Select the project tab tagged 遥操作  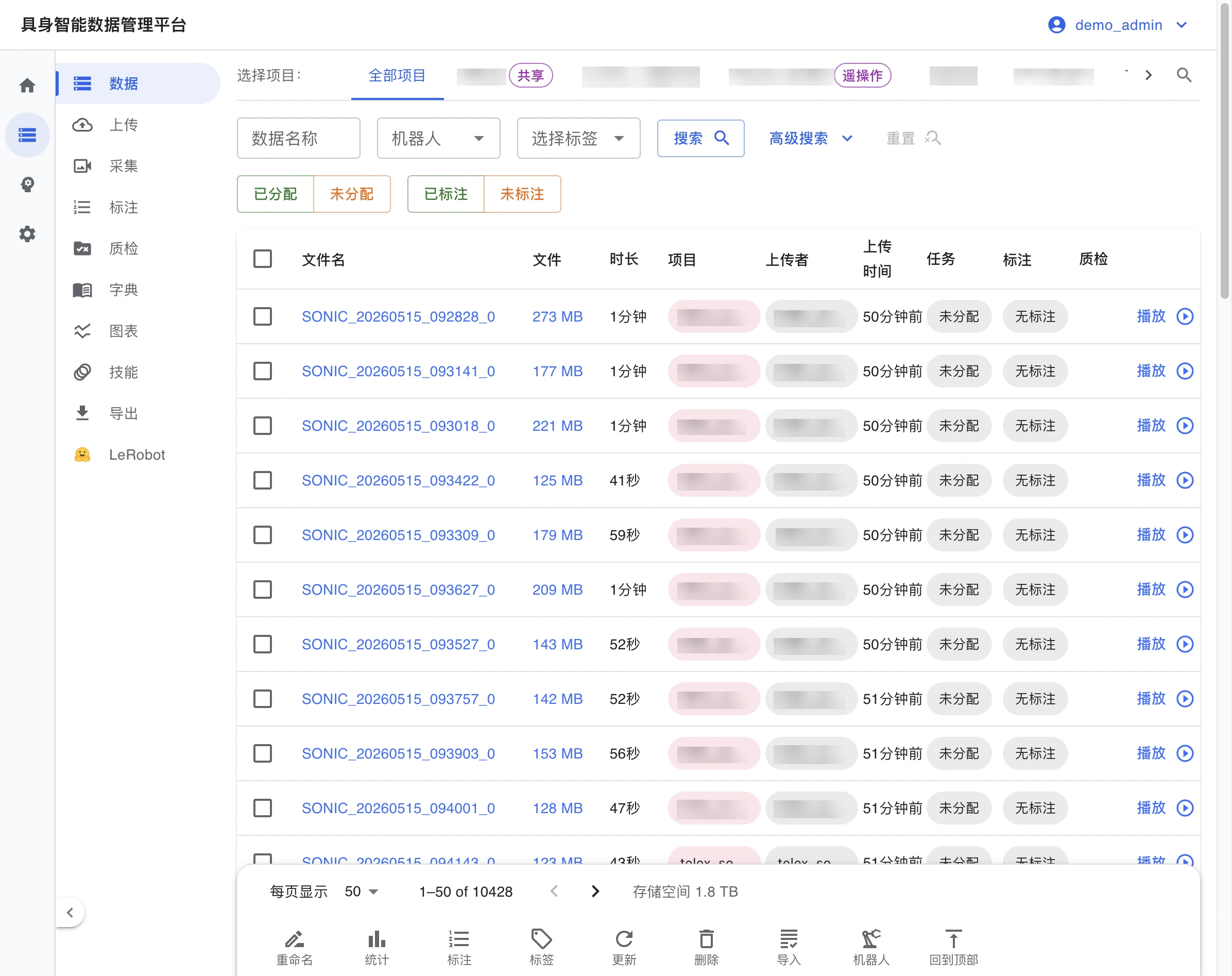pyautogui.click(x=810, y=75)
